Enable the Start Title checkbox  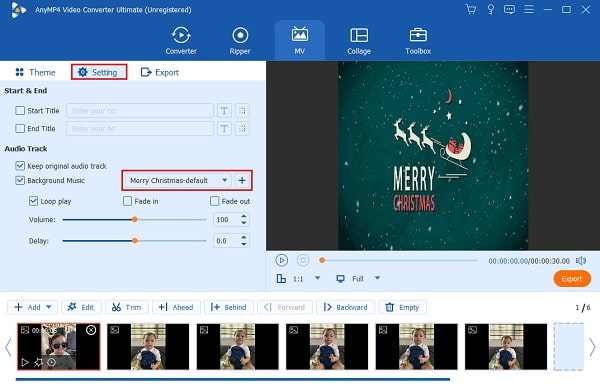pos(20,111)
